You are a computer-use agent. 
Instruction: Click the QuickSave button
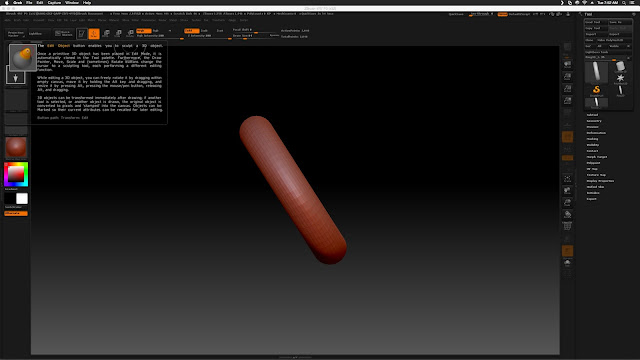[456, 14]
